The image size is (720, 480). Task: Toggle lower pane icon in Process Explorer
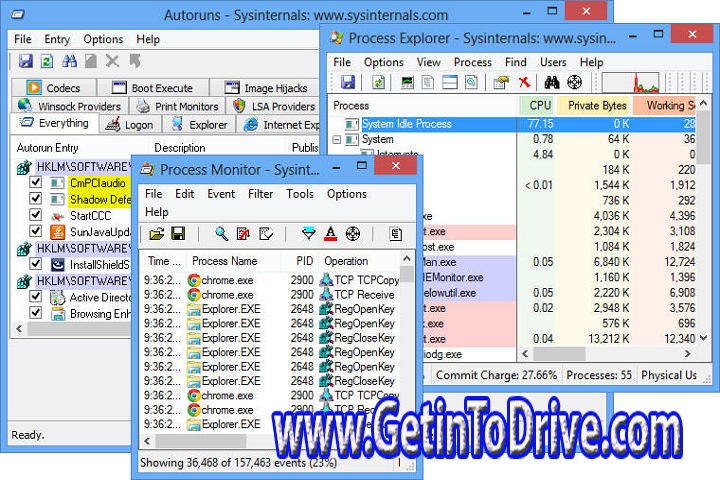pos(450,82)
